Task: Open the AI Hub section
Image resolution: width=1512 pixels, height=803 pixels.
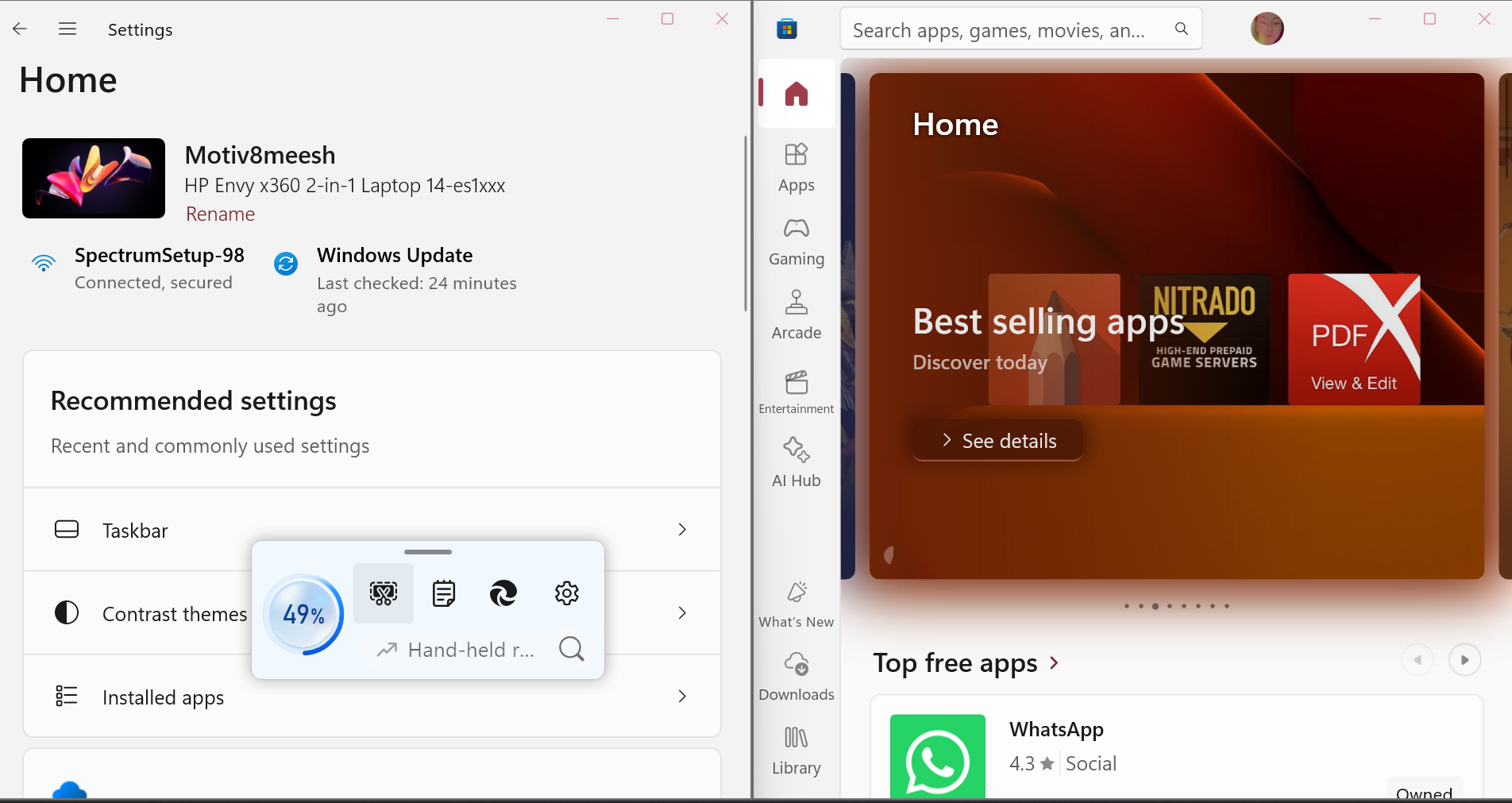Action: point(796,463)
